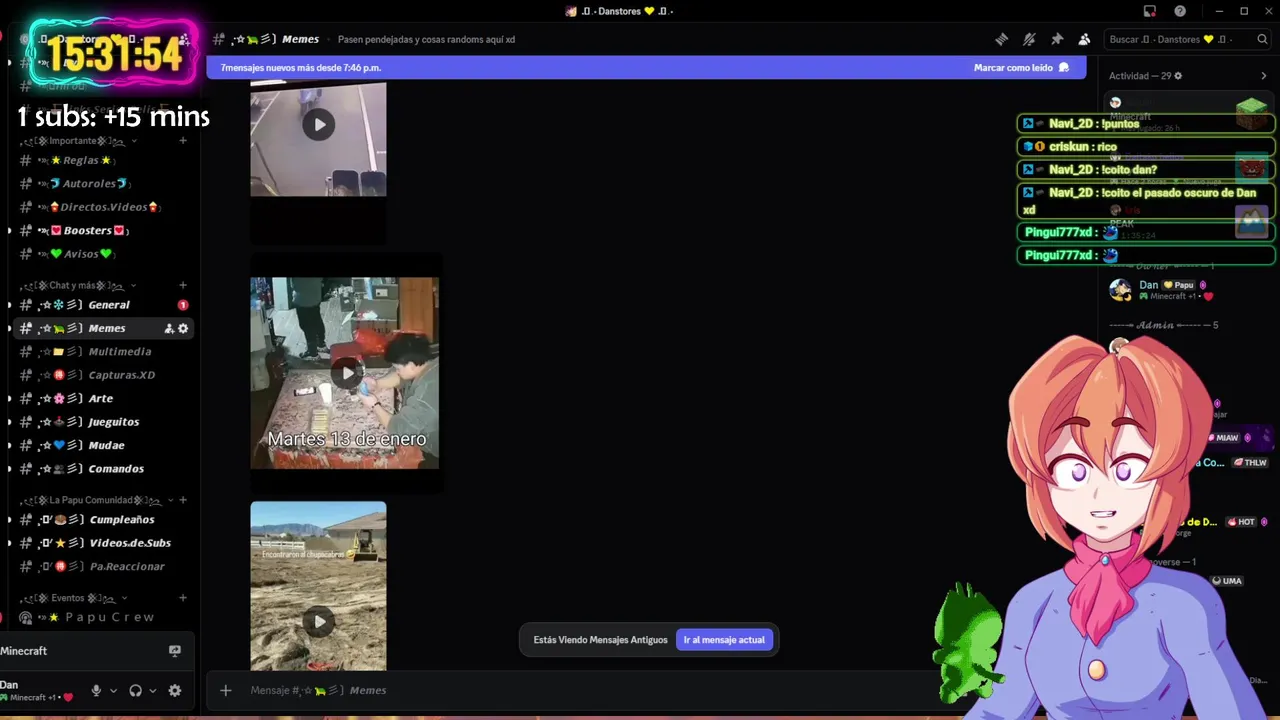Open headphones output options arrow
This screenshot has height=720, width=1280.
[x=153, y=690]
